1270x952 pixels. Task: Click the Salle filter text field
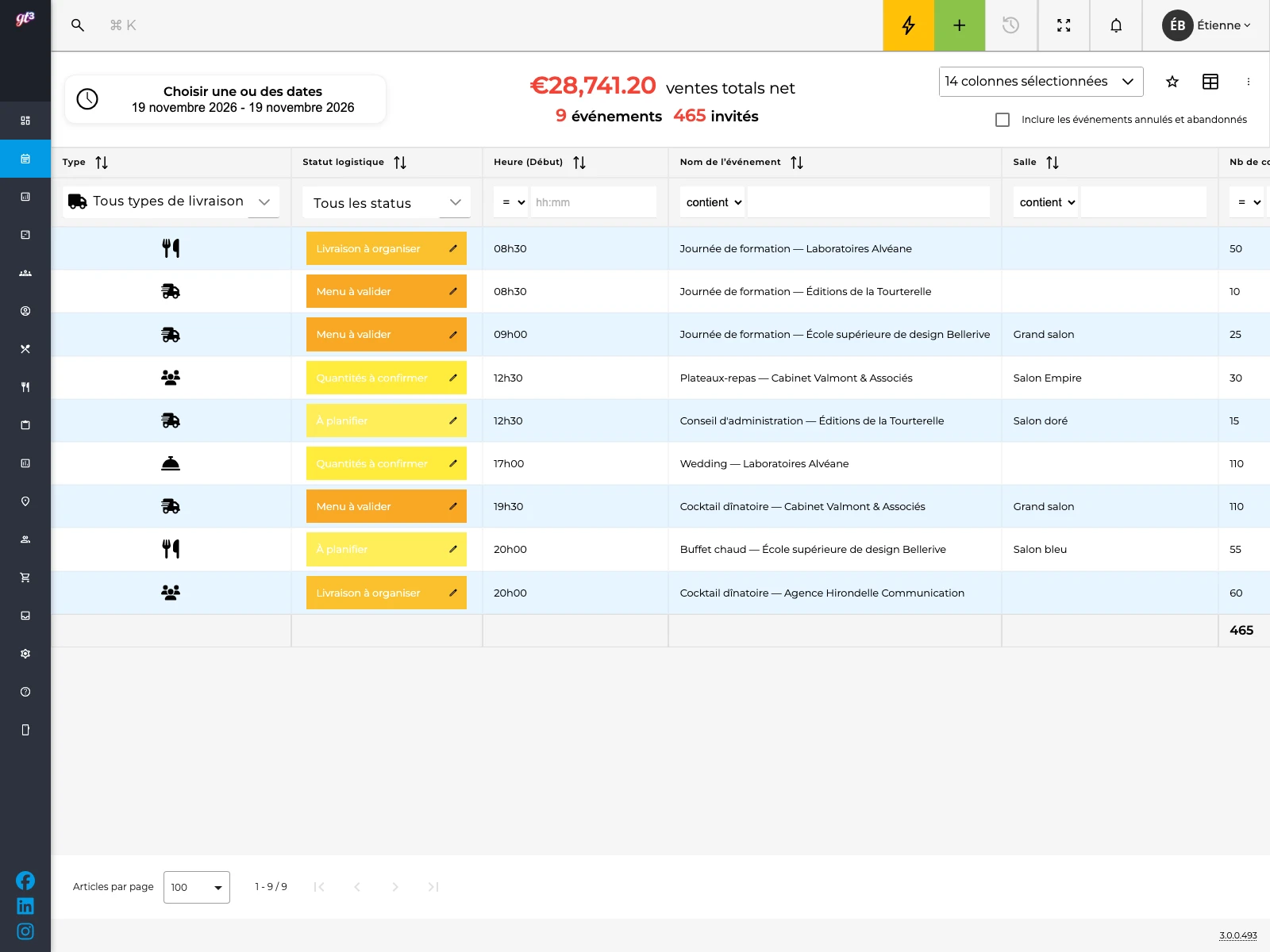[x=1143, y=202]
